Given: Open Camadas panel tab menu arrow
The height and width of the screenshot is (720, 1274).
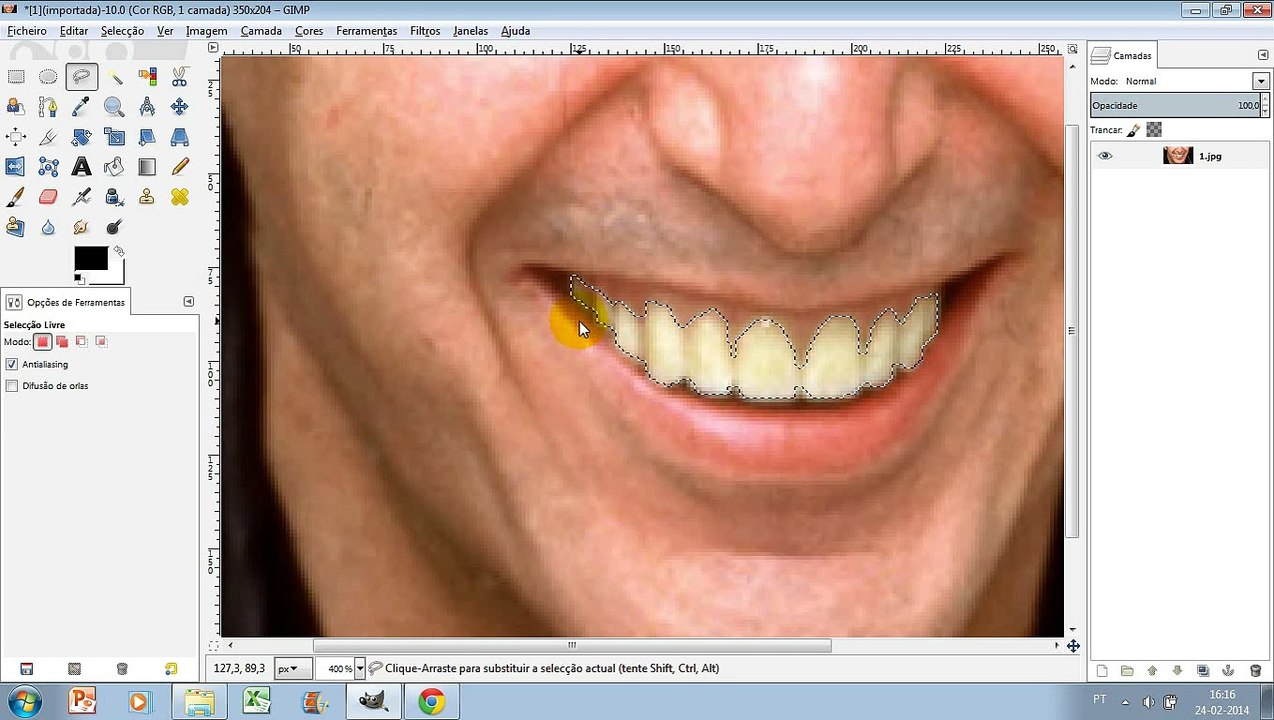Looking at the screenshot, I should 1262,55.
